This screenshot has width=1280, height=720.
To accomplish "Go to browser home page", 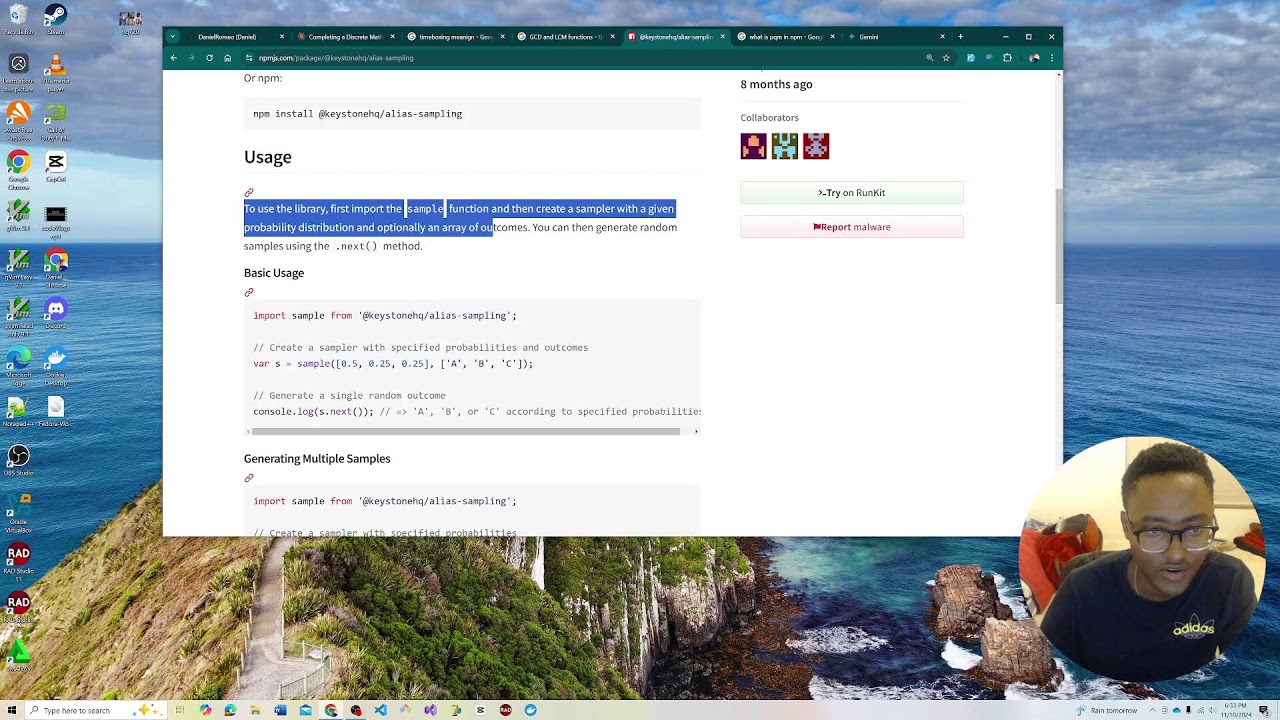I will click(x=227, y=58).
